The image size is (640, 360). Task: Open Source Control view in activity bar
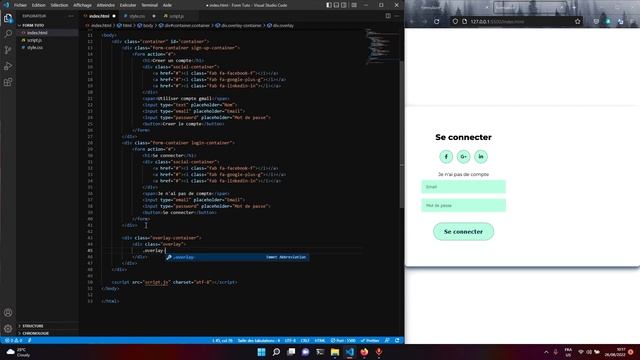coord(8,50)
